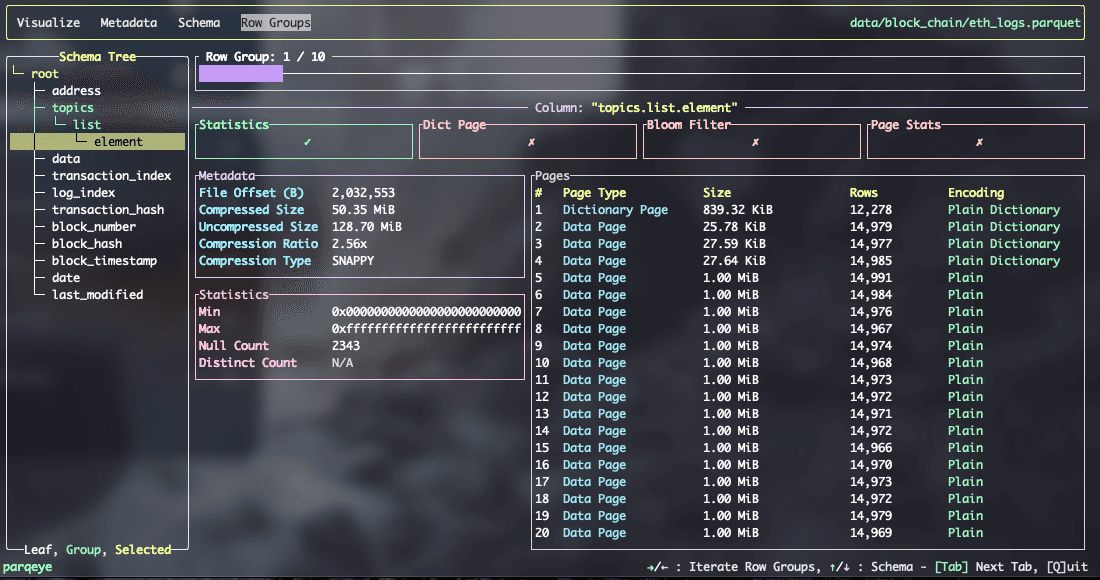Click the Encoding column header
The image size is (1100, 580).
pyautogui.click(x=976, y=192)
